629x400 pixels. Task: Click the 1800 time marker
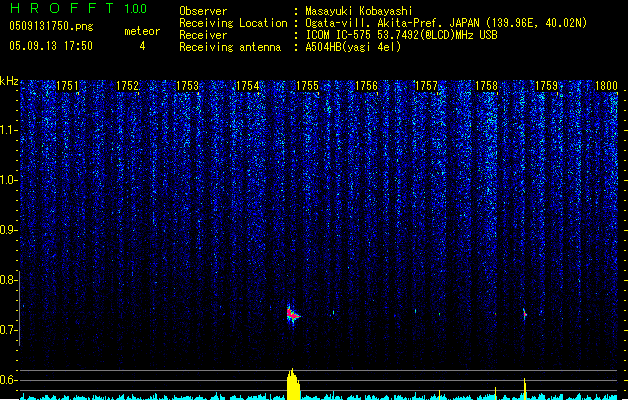pyautogui.click(x=606, y=86)
